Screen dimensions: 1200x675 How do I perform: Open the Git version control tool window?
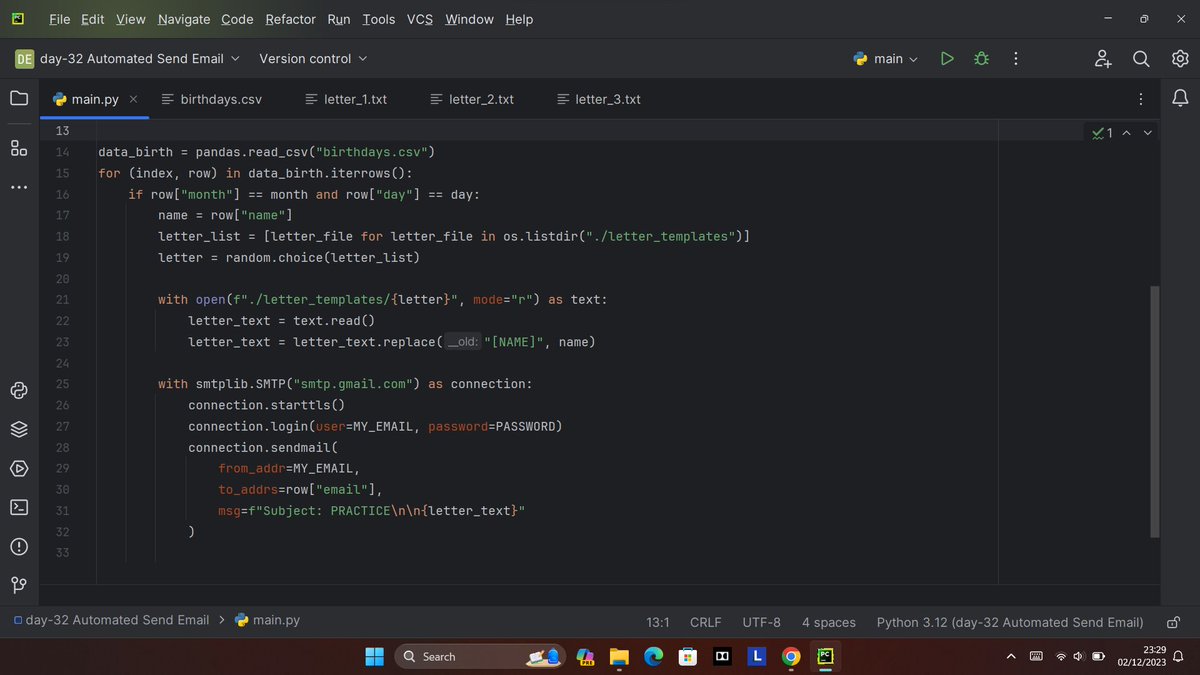[x=19, y=585]
